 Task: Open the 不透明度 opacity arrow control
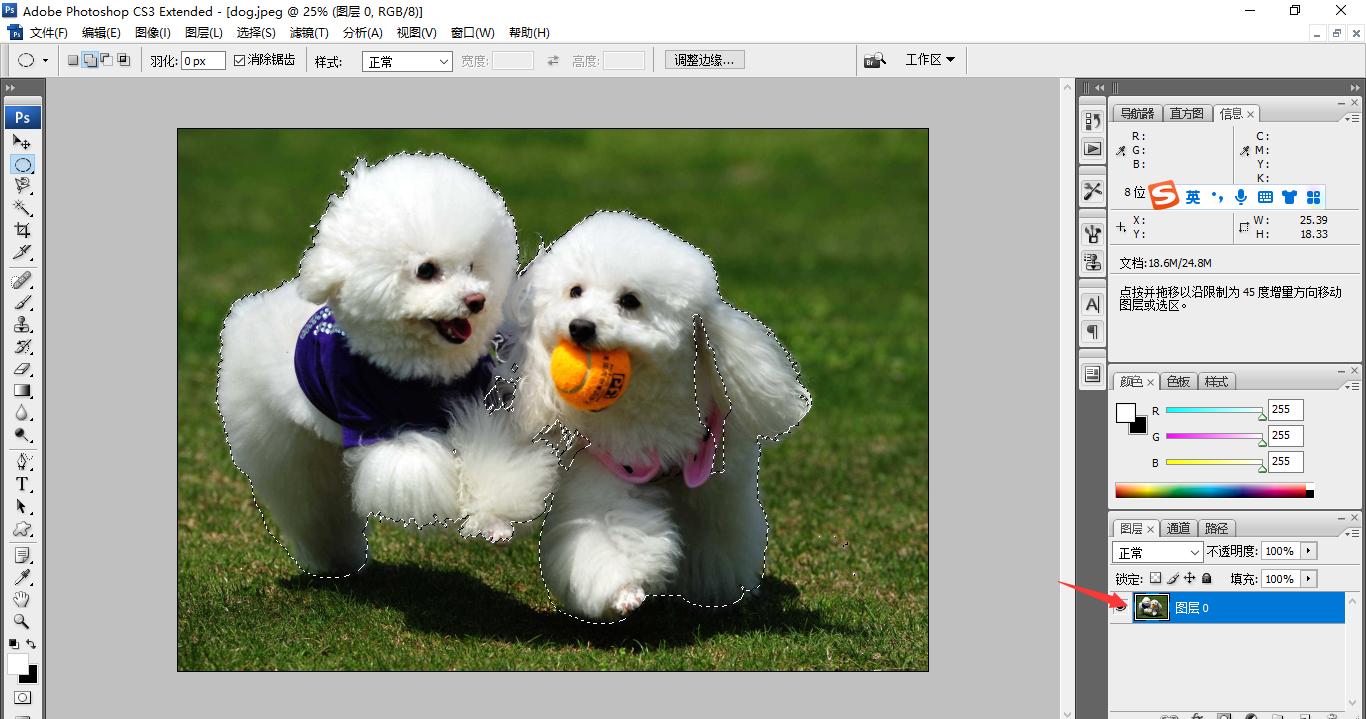(1310, 551)
